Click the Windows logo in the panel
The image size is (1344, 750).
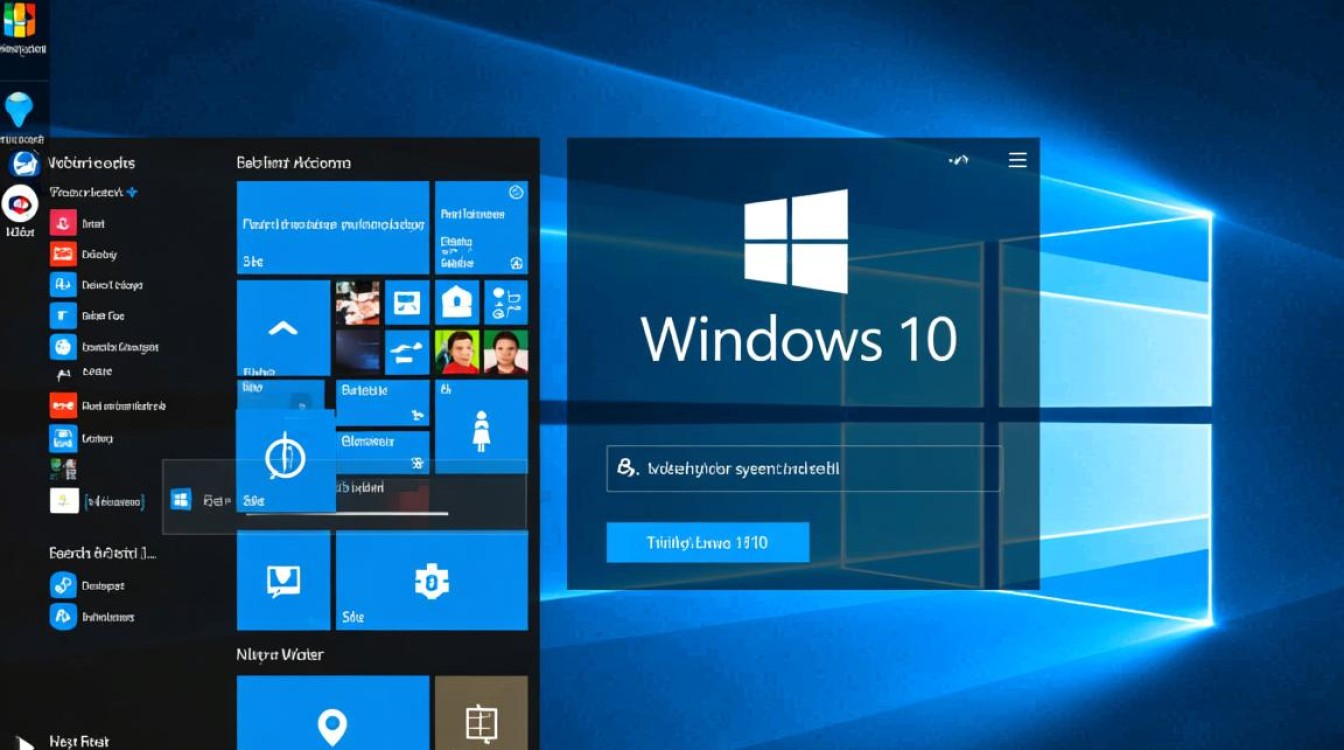(796, 241)
